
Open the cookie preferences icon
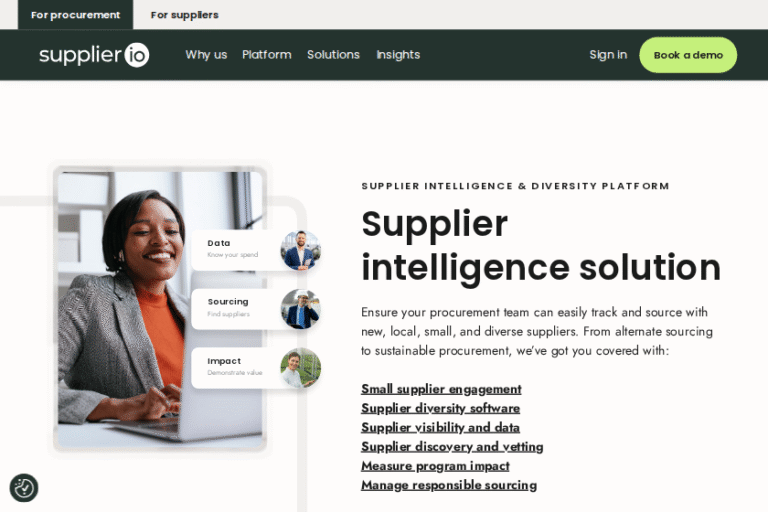point(24,488)
